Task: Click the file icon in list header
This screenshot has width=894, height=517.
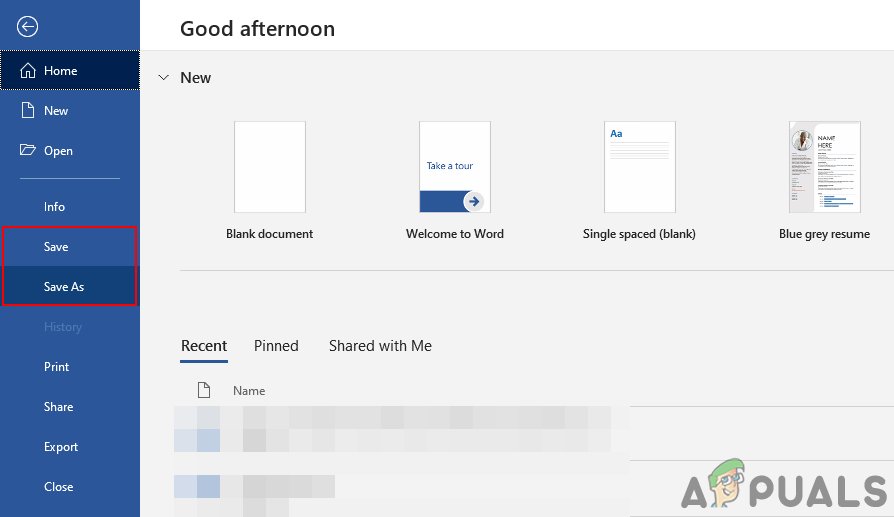Action: click(x=204, y=390)
